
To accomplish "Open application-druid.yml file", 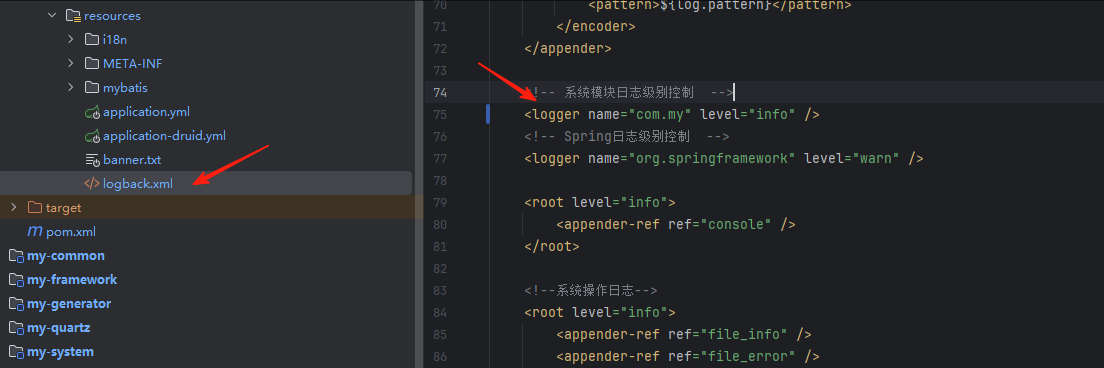I will (x=164, y=136).
